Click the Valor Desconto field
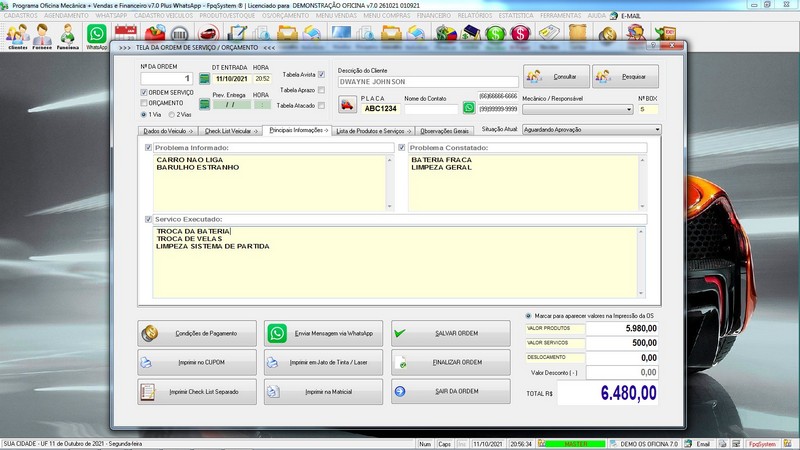This screenshot has width=800, height=450. [x=622, y=372]
